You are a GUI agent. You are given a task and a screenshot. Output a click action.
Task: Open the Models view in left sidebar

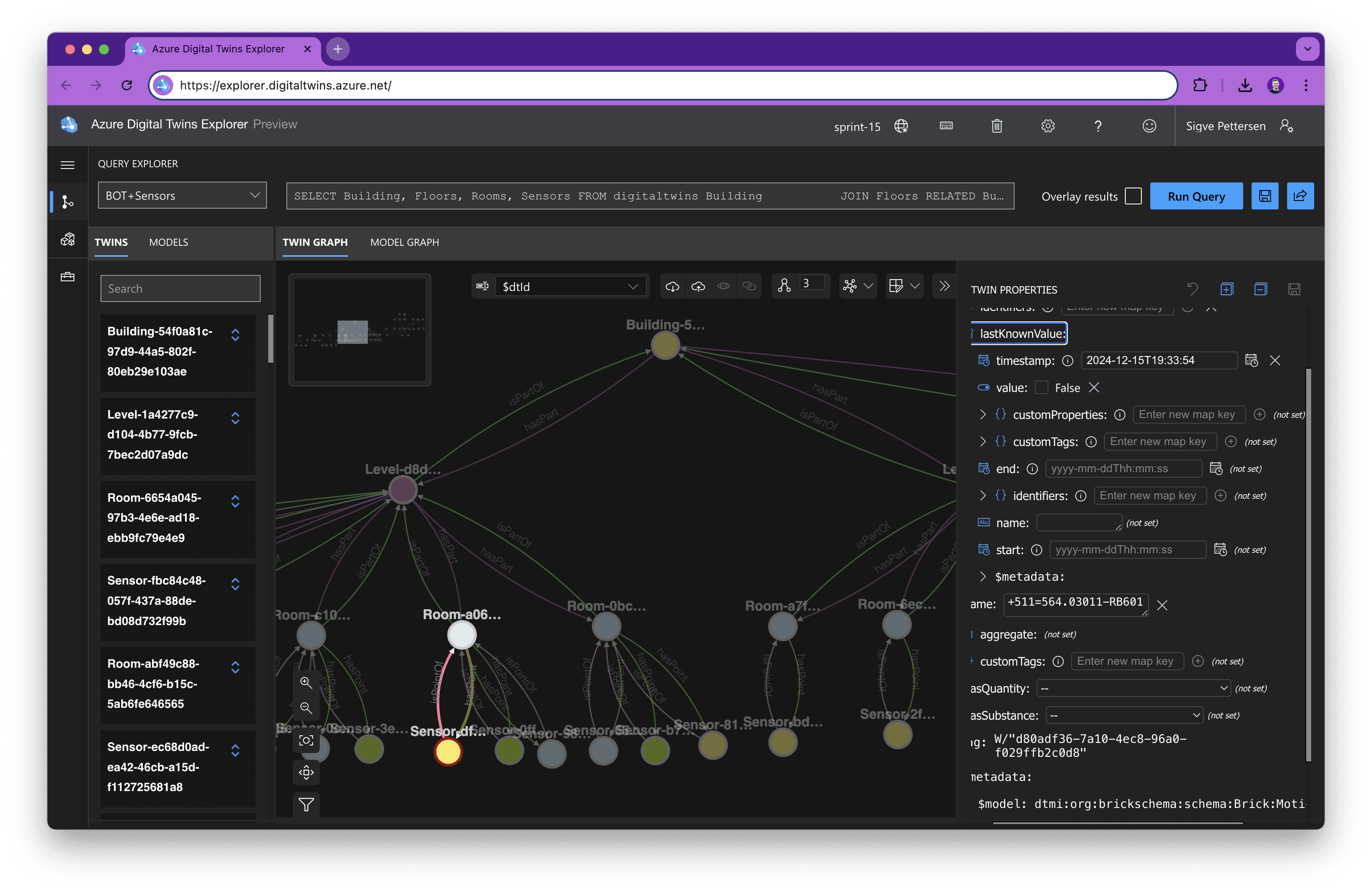(68, 239)
